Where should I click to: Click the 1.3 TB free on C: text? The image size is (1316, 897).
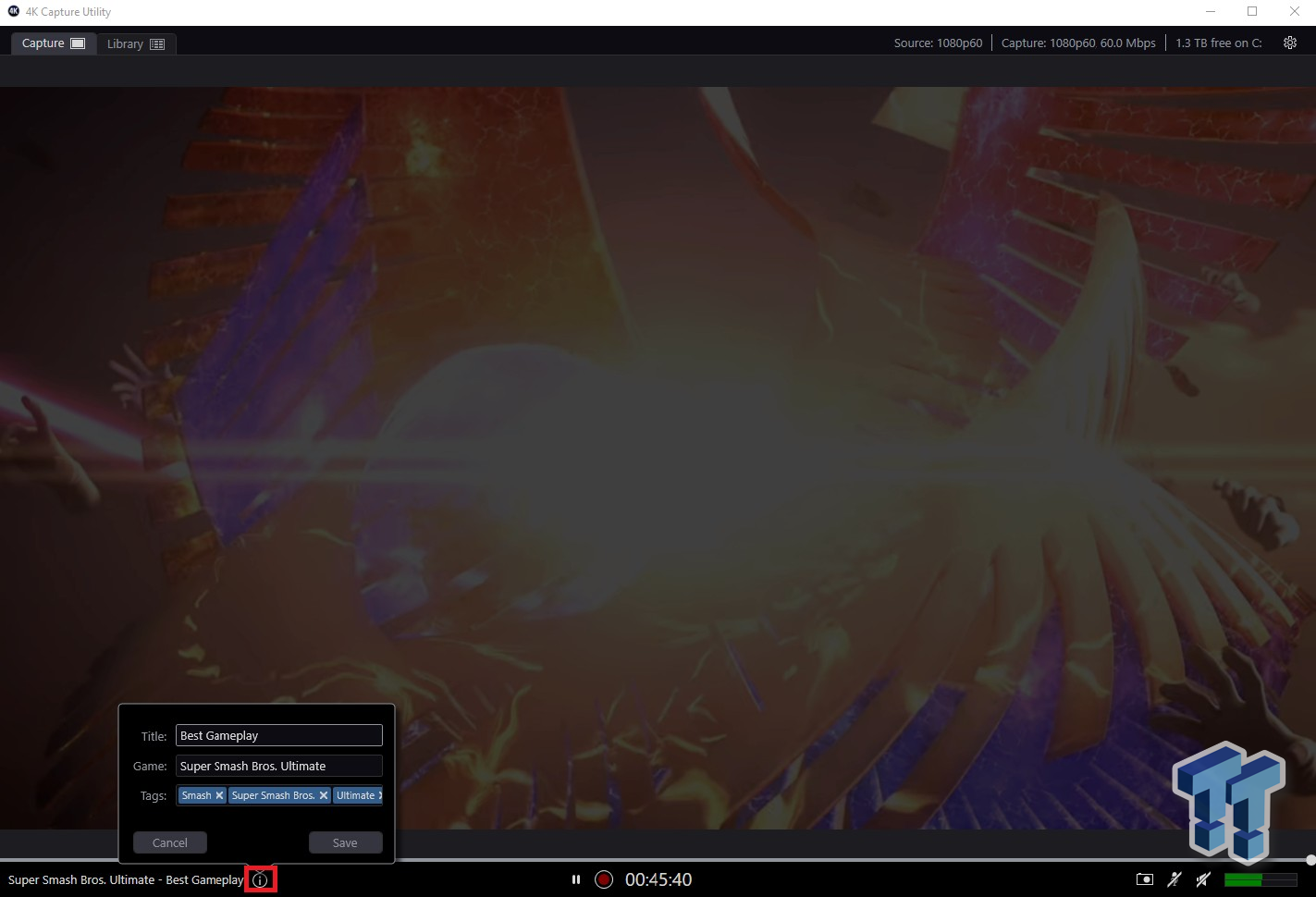1219,43
